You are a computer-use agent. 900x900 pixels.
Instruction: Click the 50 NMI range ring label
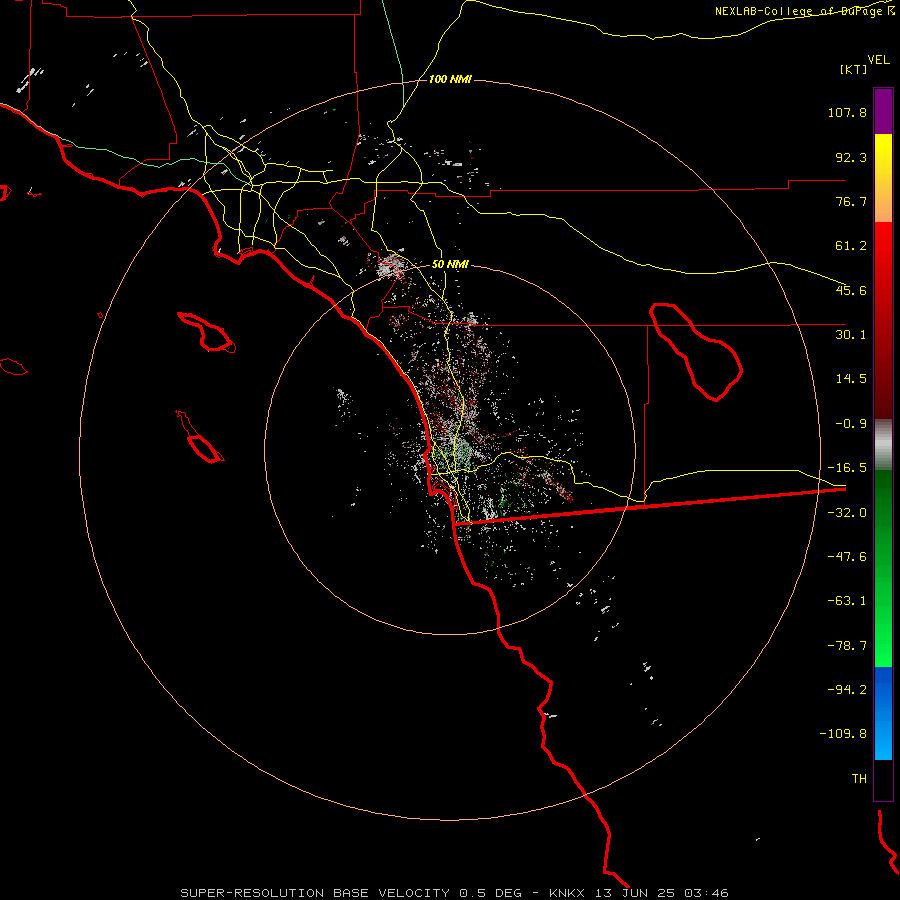pos(450,265)
